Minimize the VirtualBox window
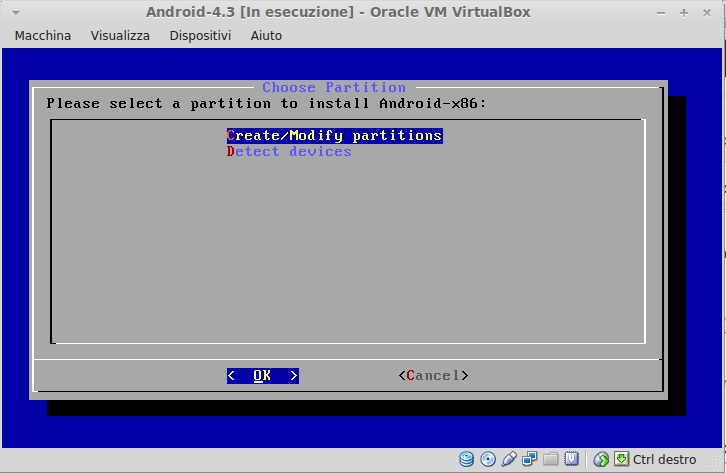The image size is (726, 473). pos(661,13)
